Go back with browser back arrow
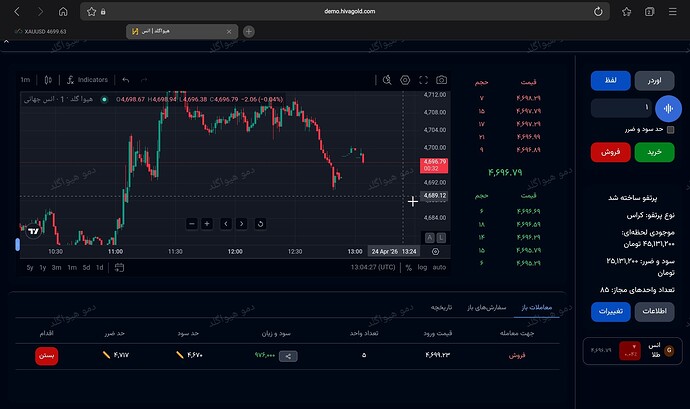The width and height of the screenshot is (690, 409). click(x=17, y=11)
